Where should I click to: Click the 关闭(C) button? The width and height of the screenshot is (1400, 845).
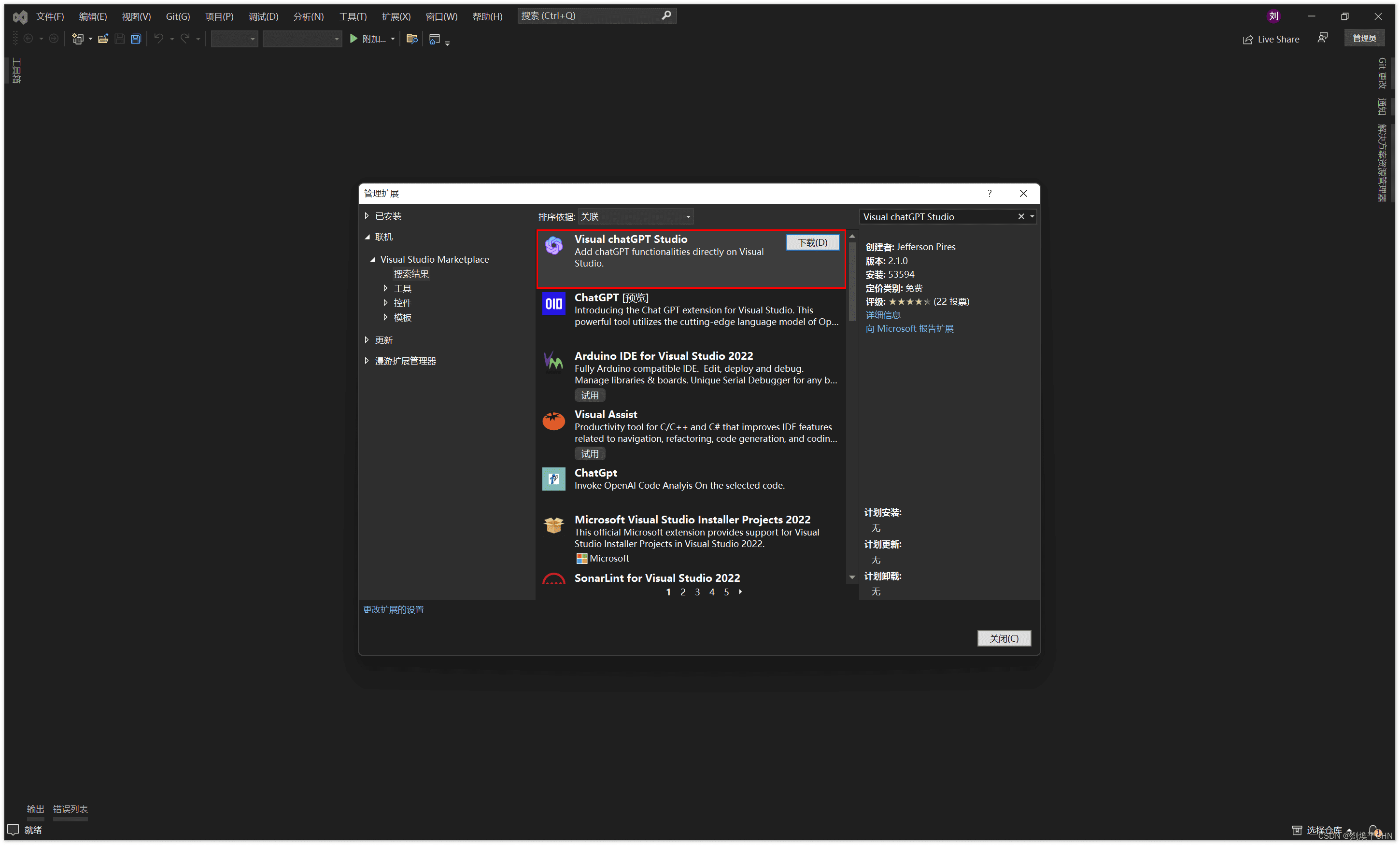pyautogui.click(x=1004, y=639)
